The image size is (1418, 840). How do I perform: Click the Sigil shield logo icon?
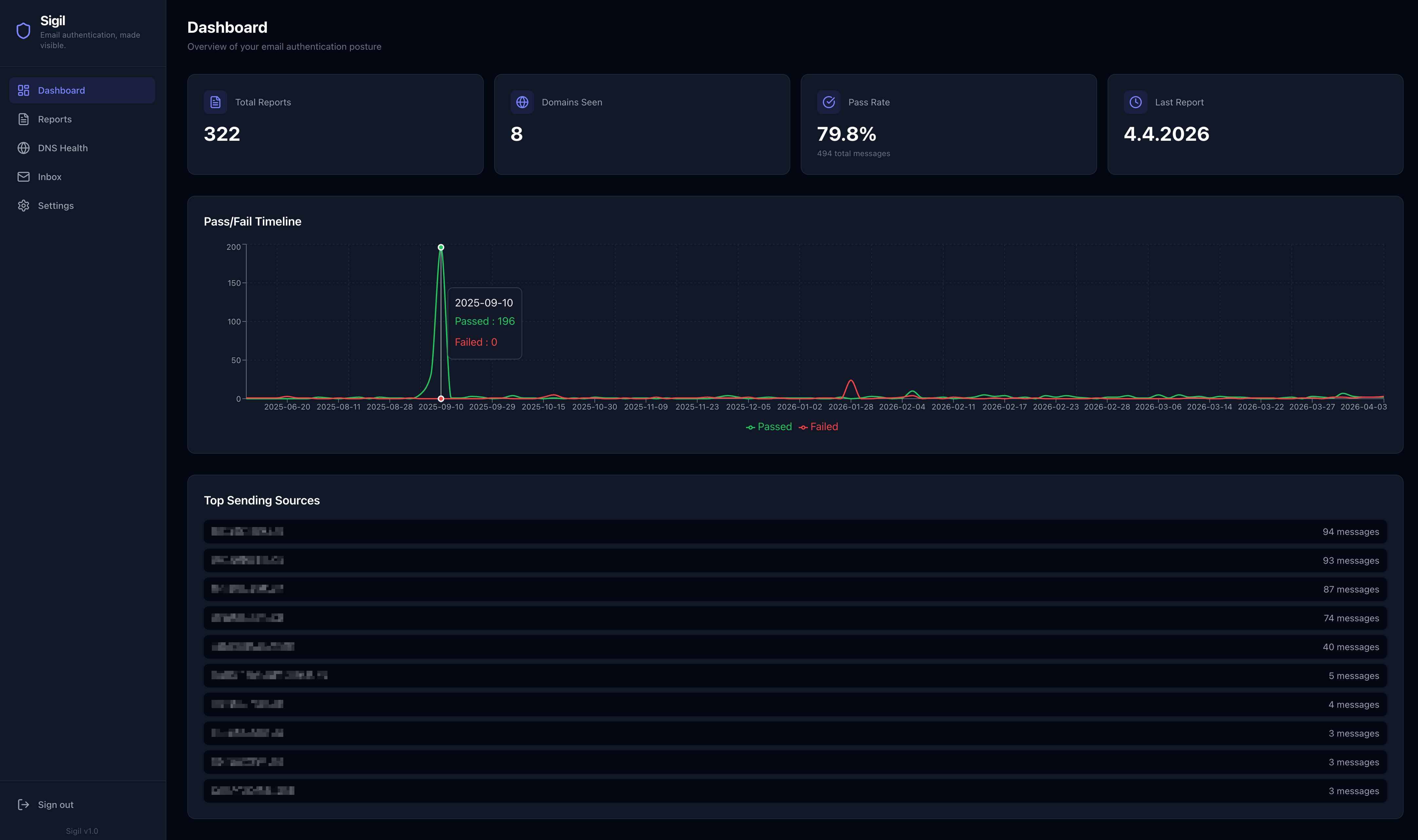click(23, 30)
